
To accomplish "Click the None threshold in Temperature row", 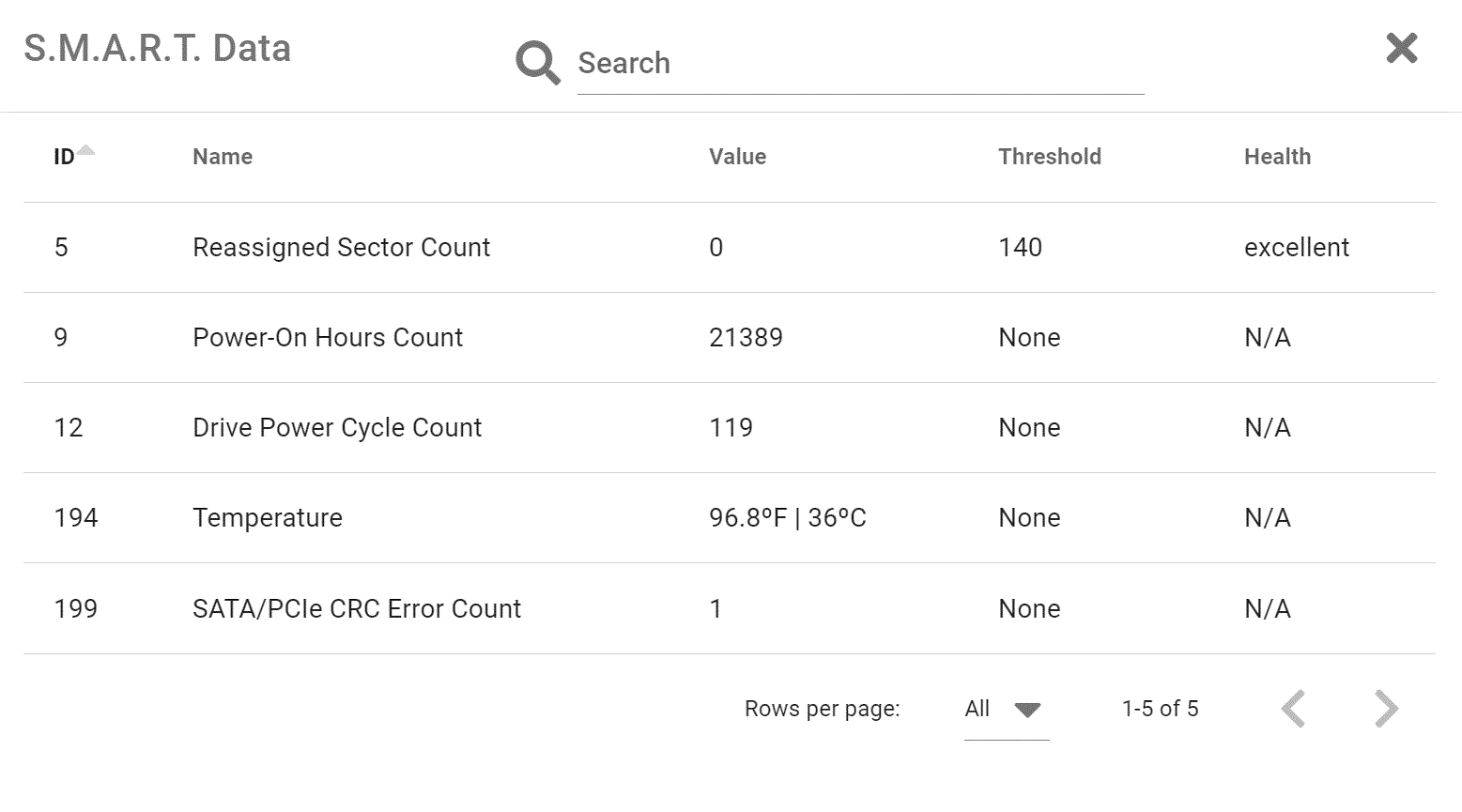I will [1029, 518].
